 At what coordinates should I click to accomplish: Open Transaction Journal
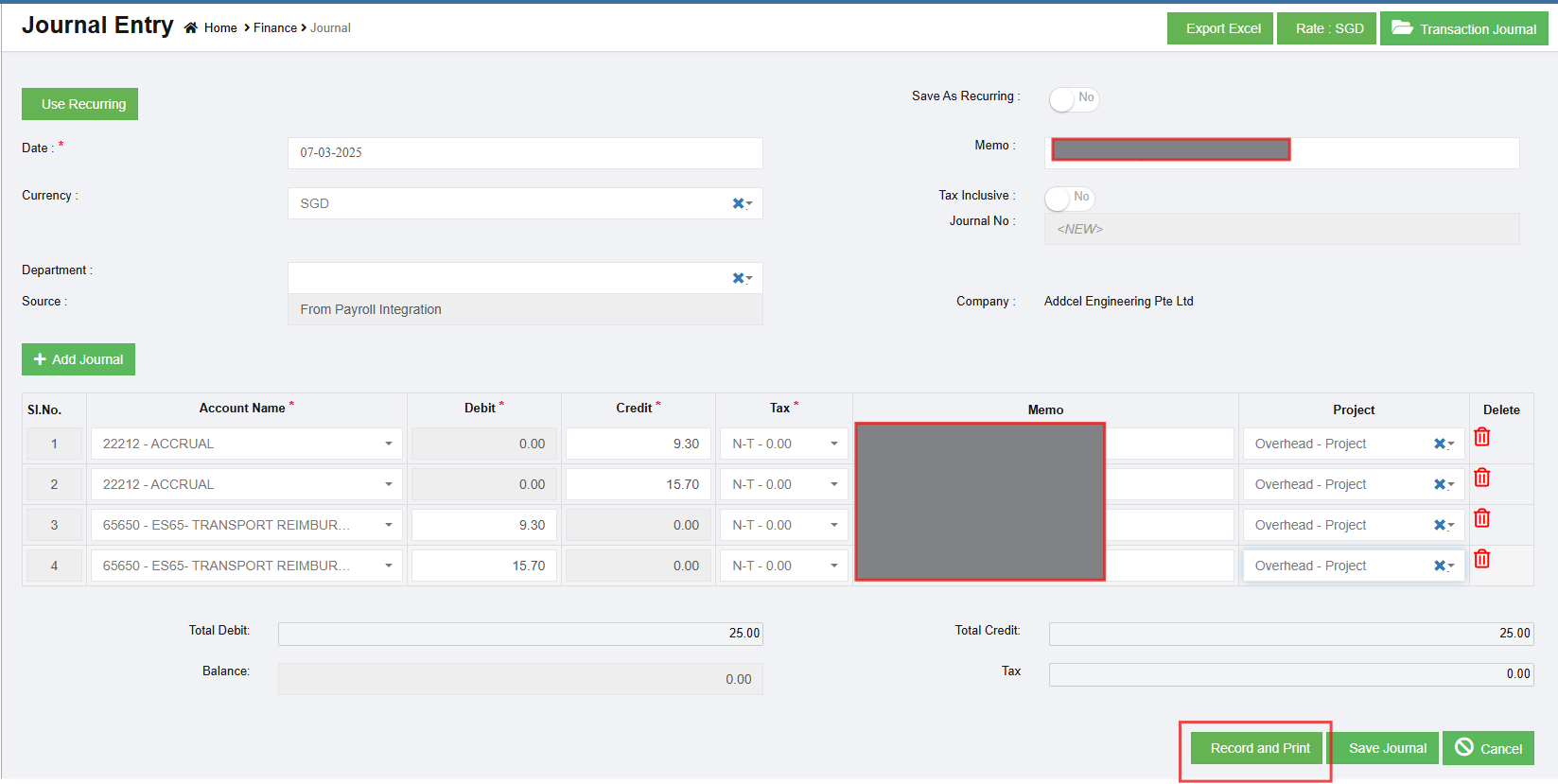(x=1463, y=28)
